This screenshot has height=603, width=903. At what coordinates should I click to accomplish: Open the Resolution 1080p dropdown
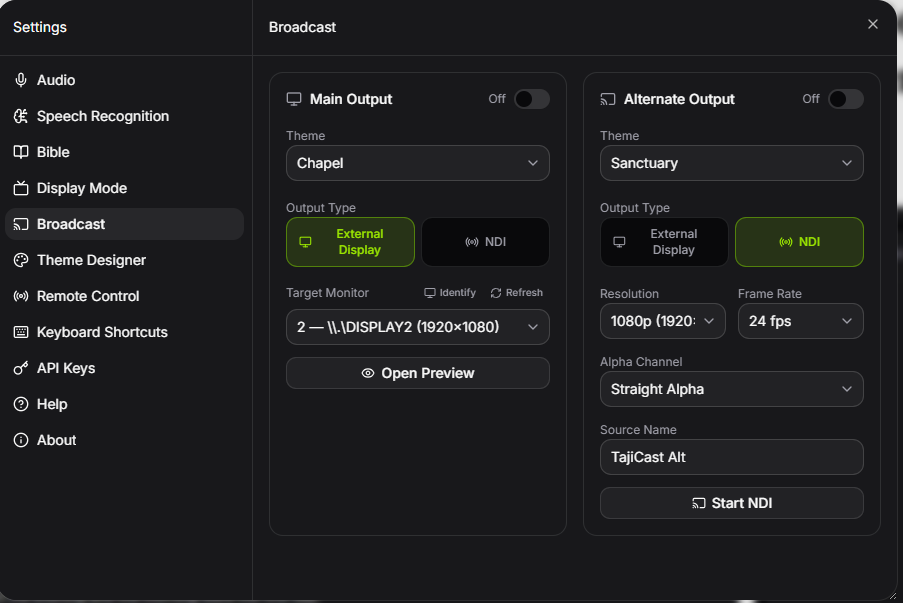[663, 321]
